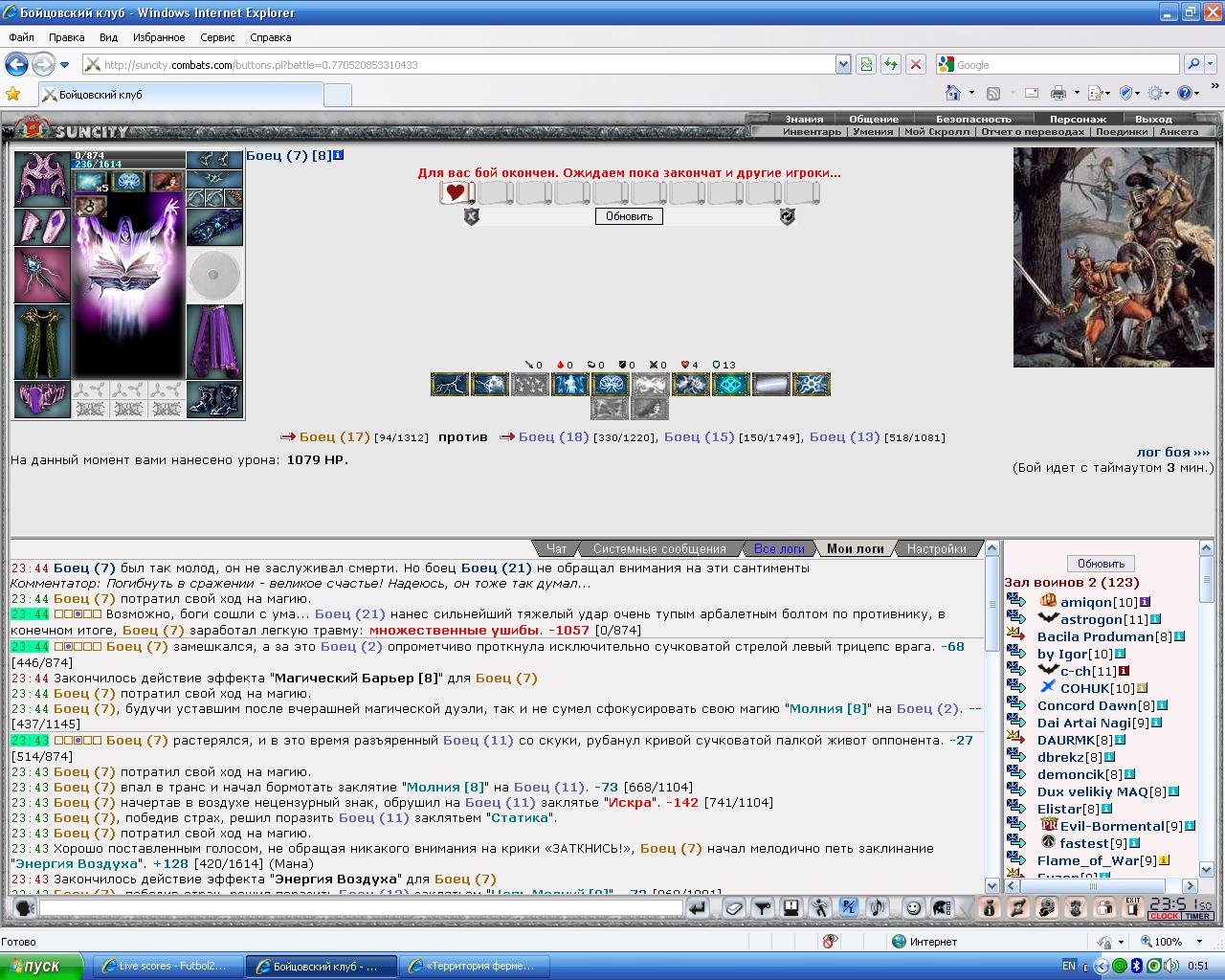Viewport: 1225px width, 980px height.
Task: Click the white beam spell icon
Action: point(771,385)
